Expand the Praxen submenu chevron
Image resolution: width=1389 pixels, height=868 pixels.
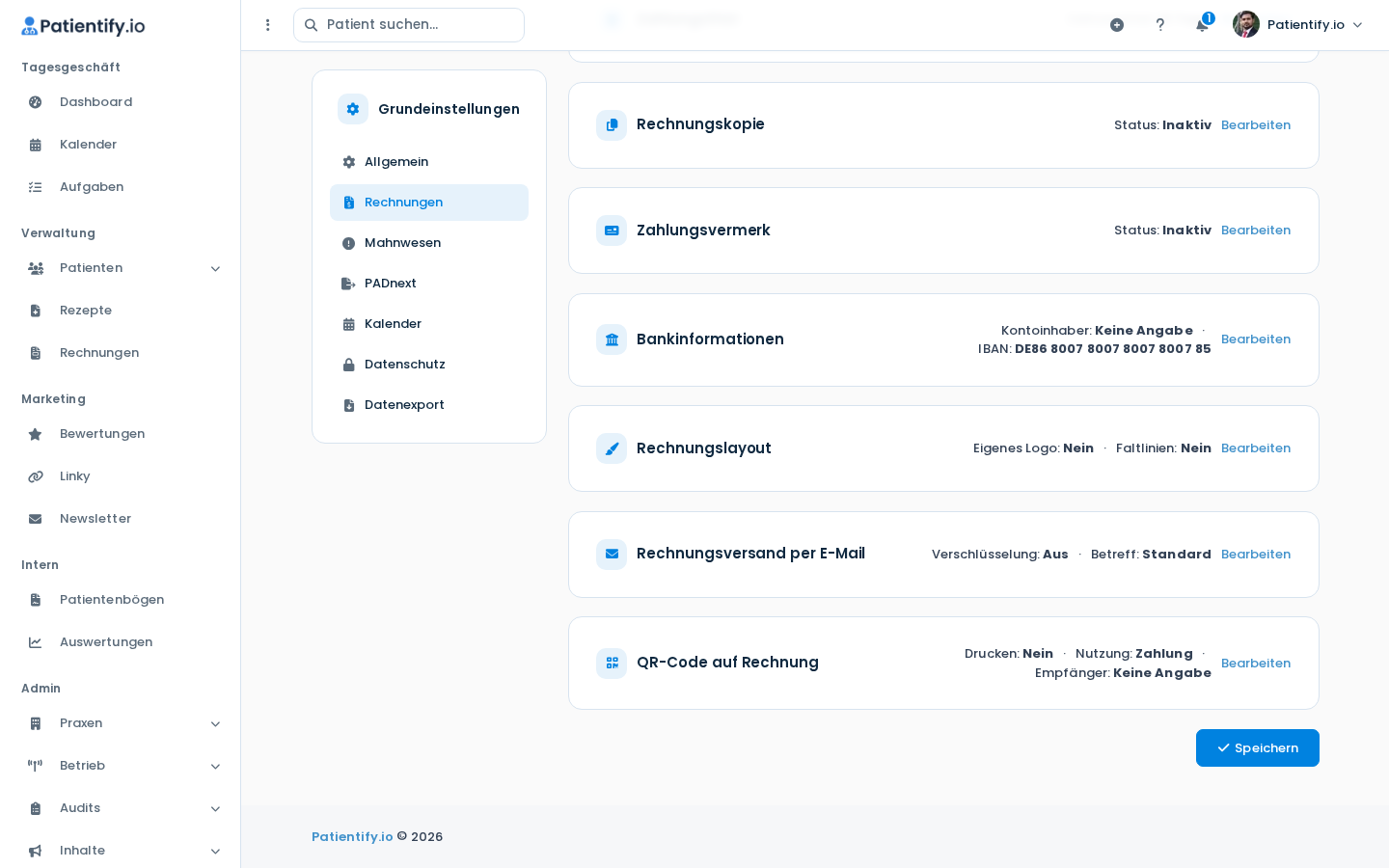[x=215, y=724]
